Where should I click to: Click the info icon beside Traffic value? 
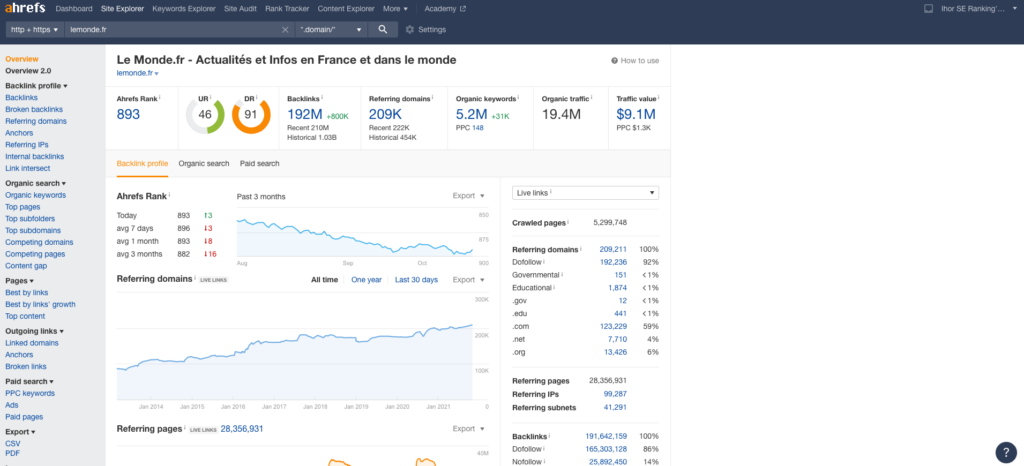658,97
